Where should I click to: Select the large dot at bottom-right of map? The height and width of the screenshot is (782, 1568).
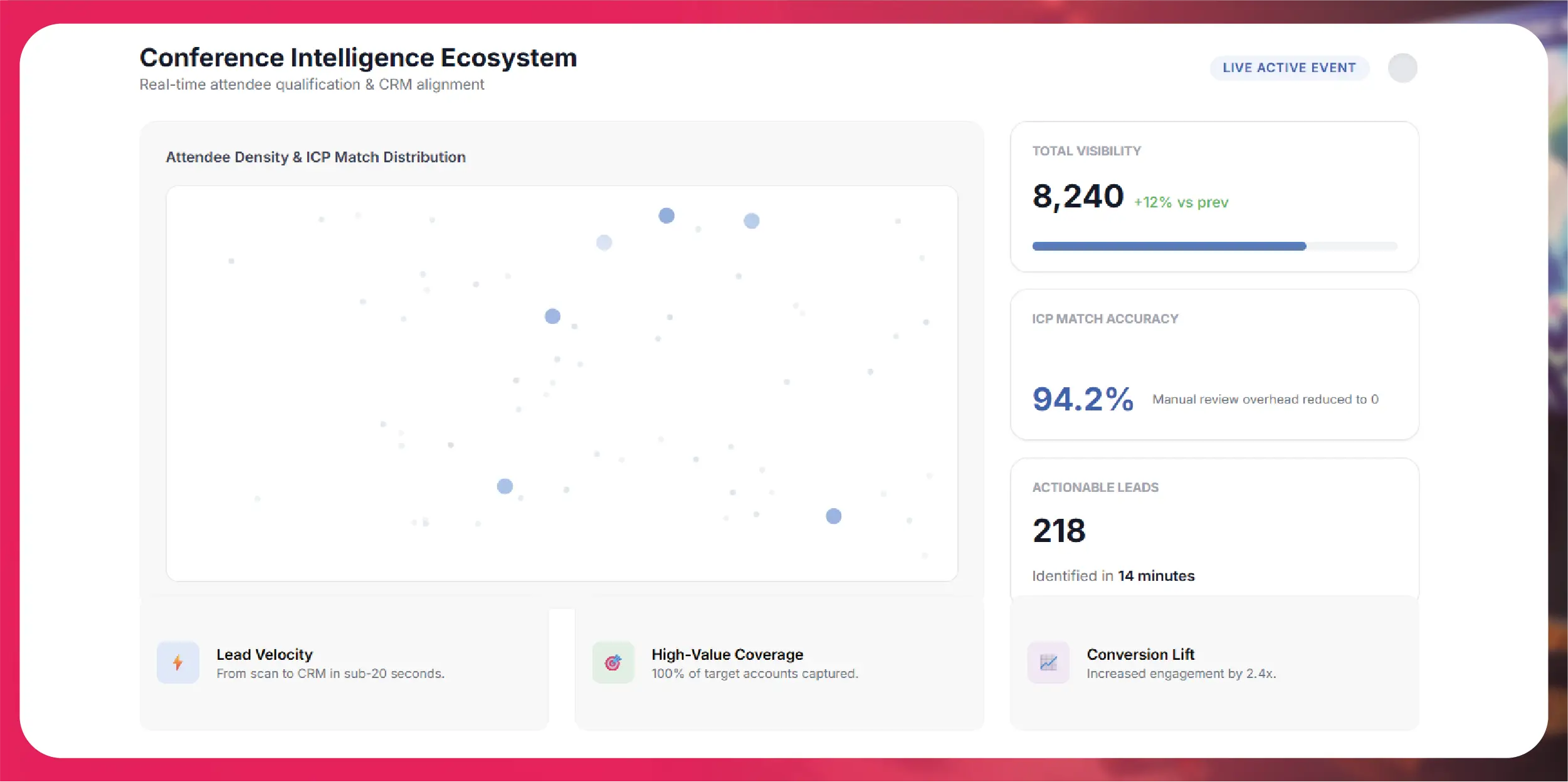pyautogui.click(x=833, y=516)
